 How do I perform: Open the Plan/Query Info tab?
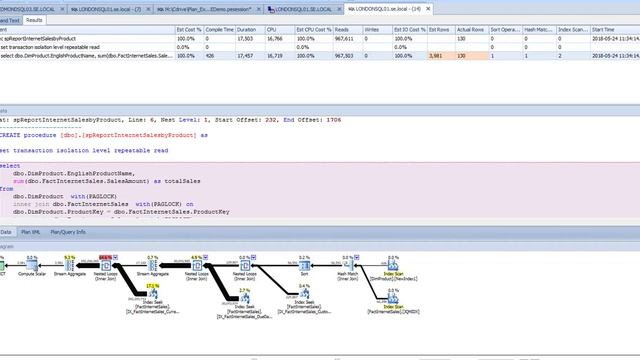pos(68,232)
